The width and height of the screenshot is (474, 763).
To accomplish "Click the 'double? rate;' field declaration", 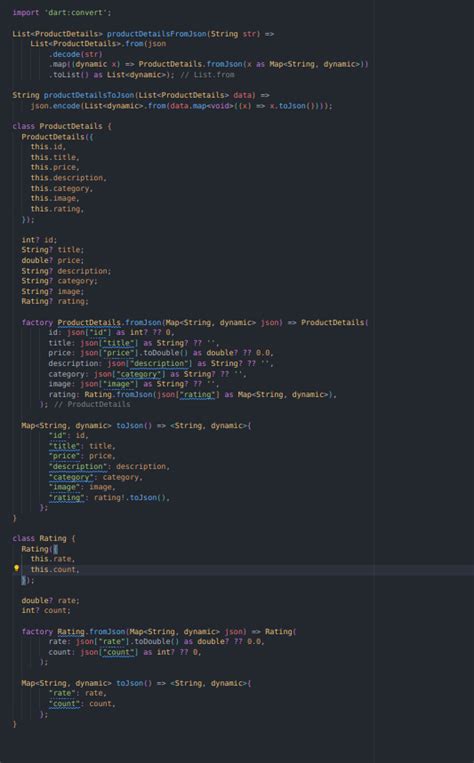I will tap(50, 601).
